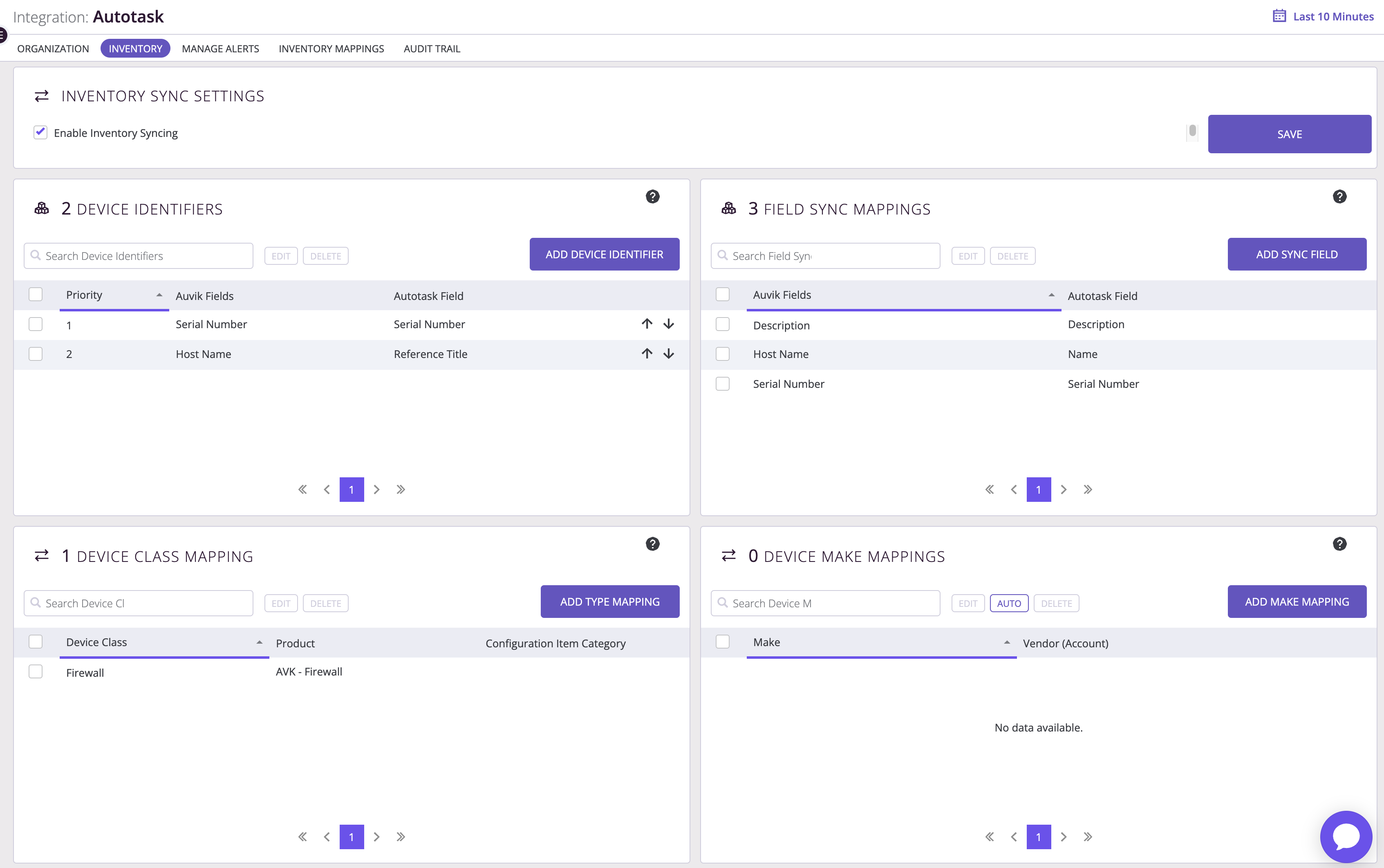Select the Inventory tab
The image size is (1384, 868).
[135, 49]
